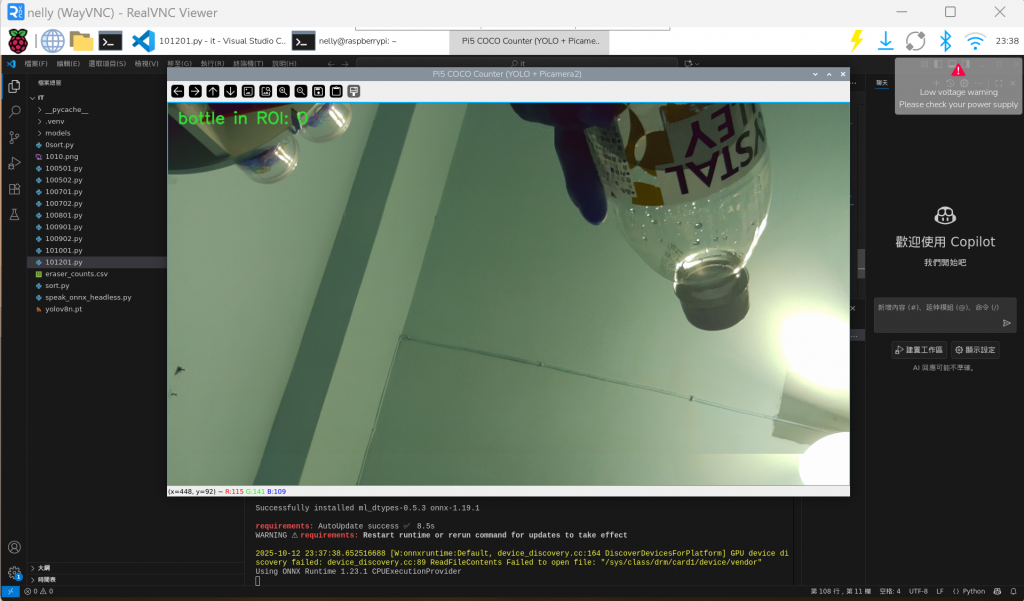
Task: Click the send arrow in the Copilot chat box
Action: point(1006,323)
